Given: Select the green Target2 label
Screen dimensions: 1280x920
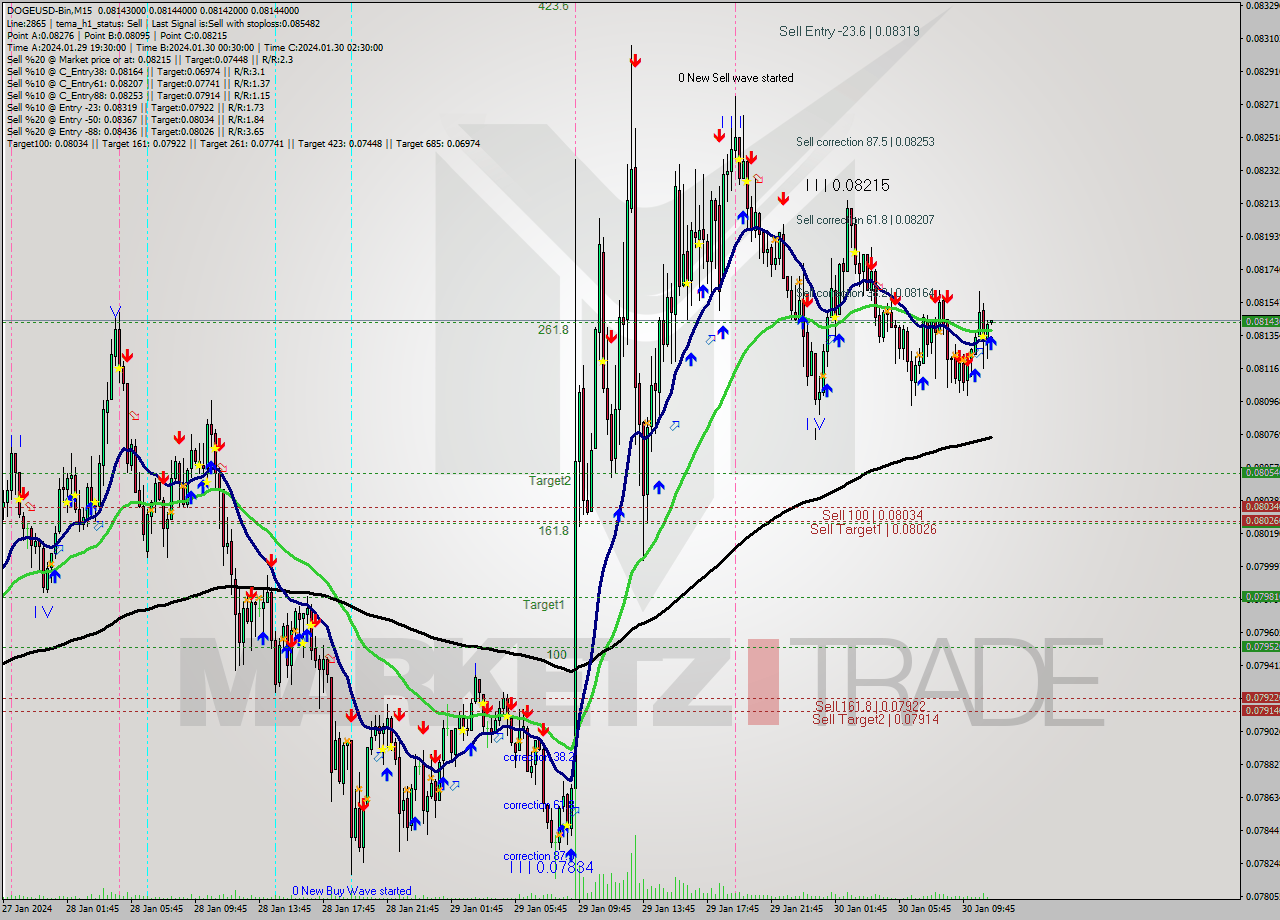Looking at the screenshot, I should (x=550, y=481).
